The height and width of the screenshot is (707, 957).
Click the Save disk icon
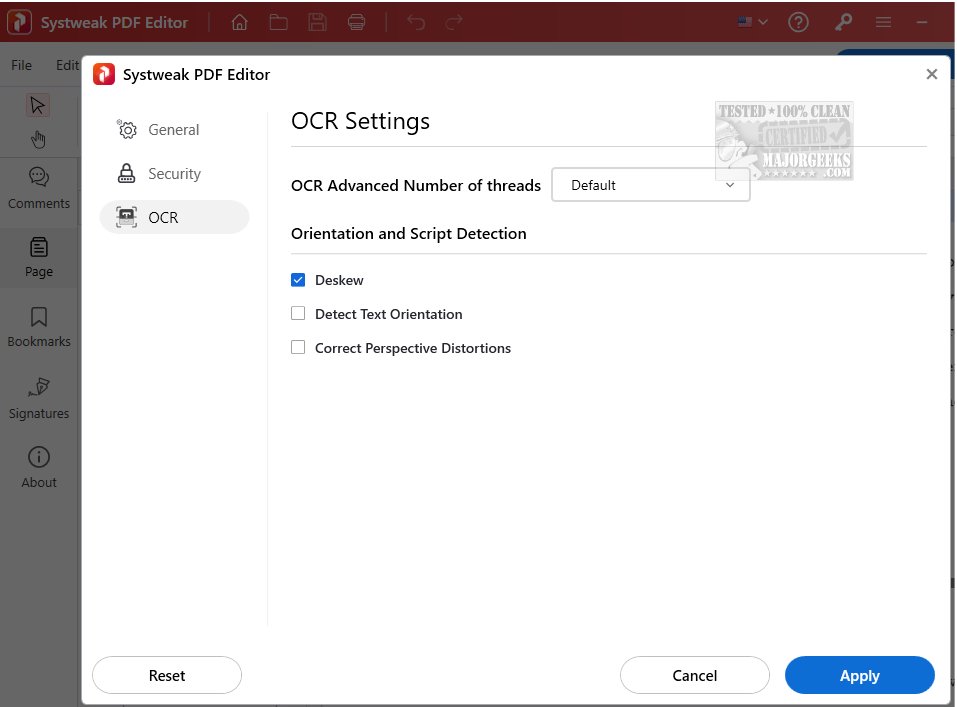pos(318,23)
